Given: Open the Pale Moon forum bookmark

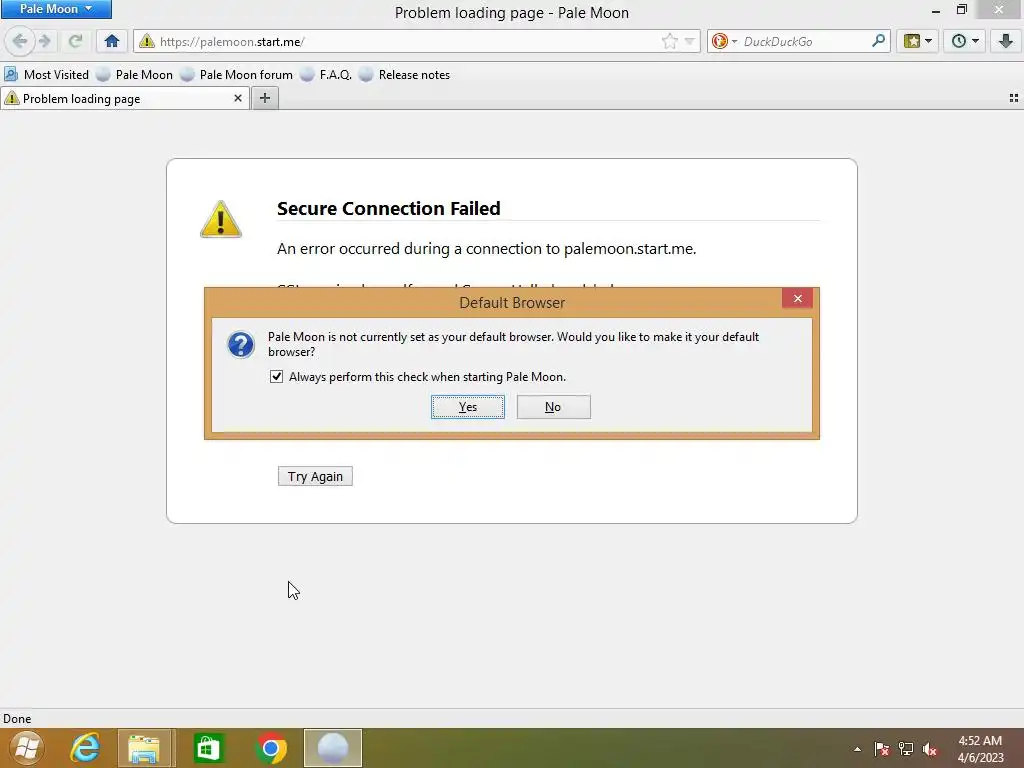Looking at the screenshot, I should [237, 74].
